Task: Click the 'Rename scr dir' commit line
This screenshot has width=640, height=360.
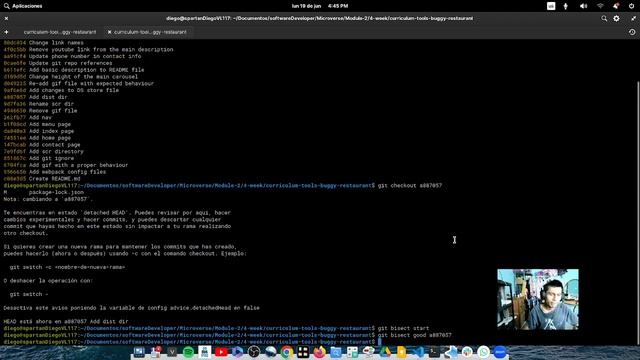Action: click(38, 104)
